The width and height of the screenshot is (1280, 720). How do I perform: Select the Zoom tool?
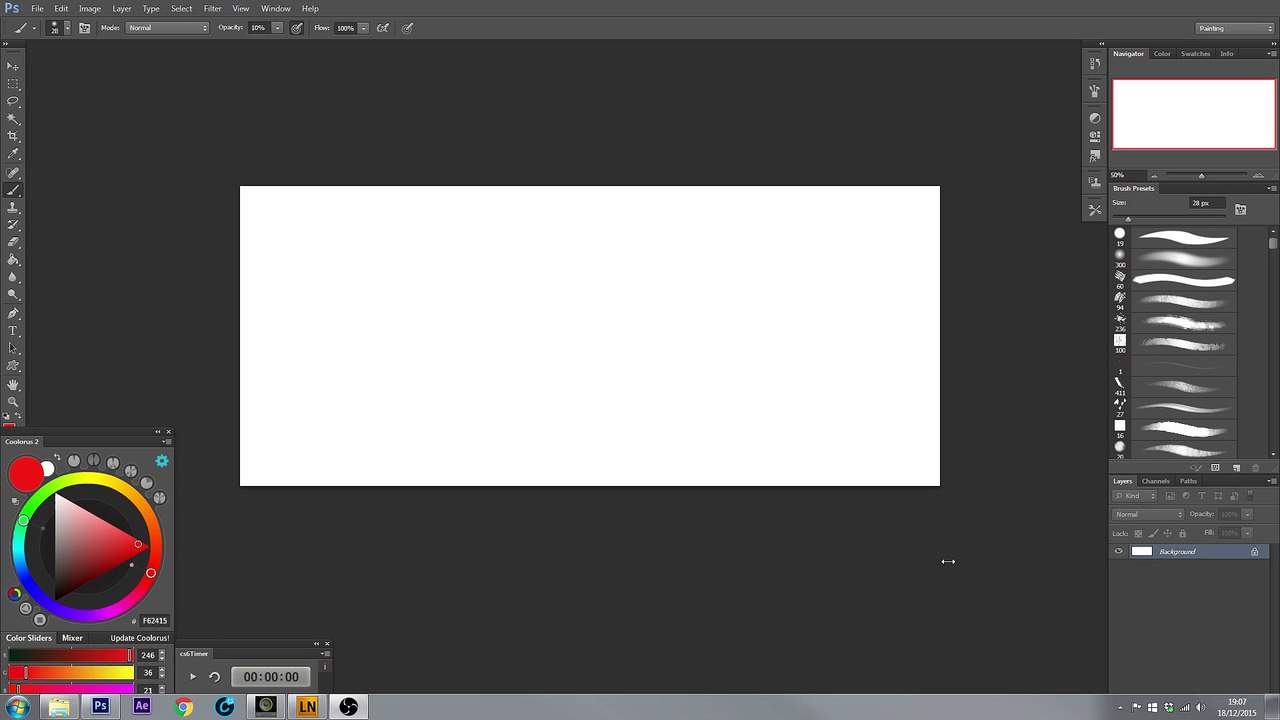coord(13,402)
